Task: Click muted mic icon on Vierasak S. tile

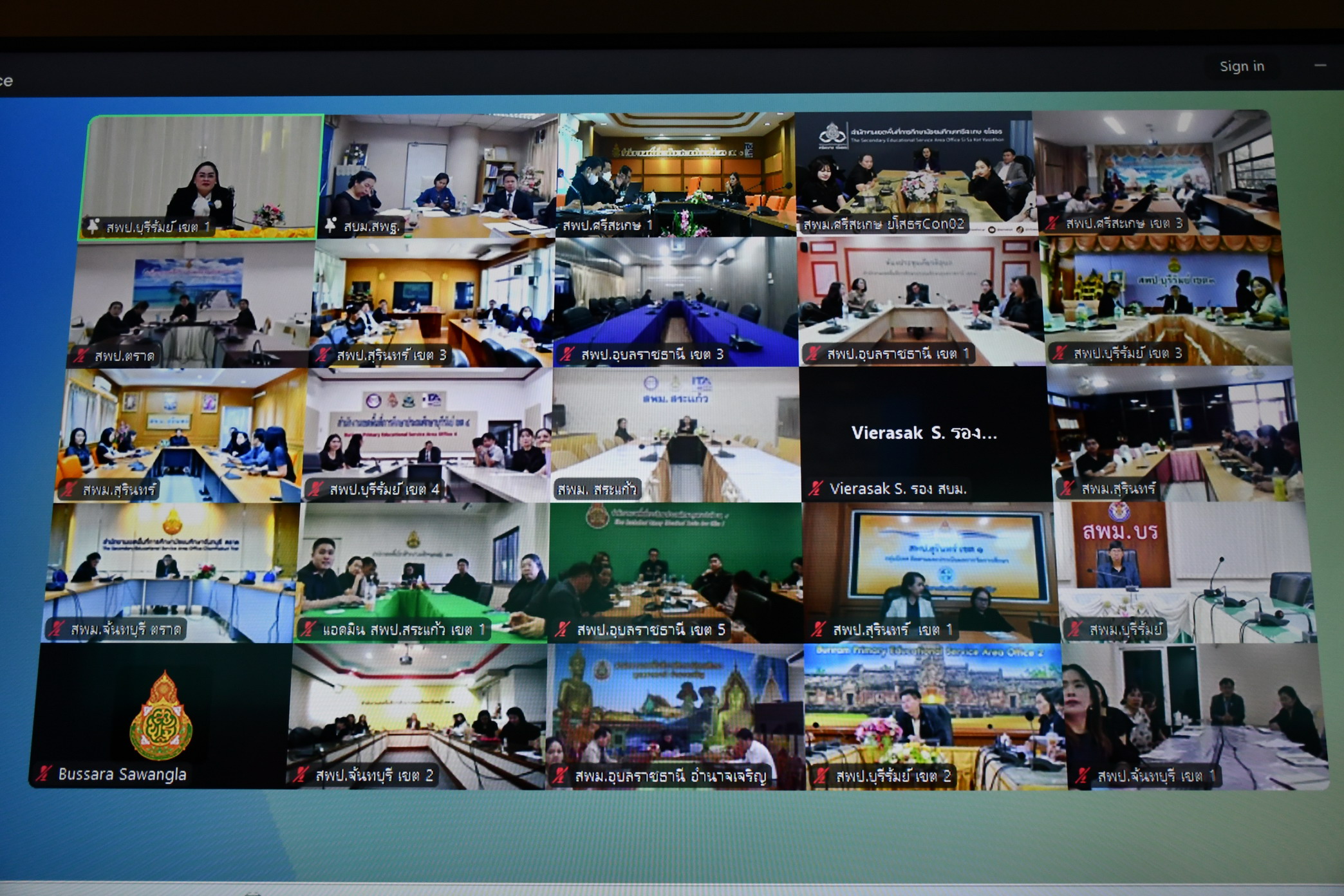Action: coord(816,489)
